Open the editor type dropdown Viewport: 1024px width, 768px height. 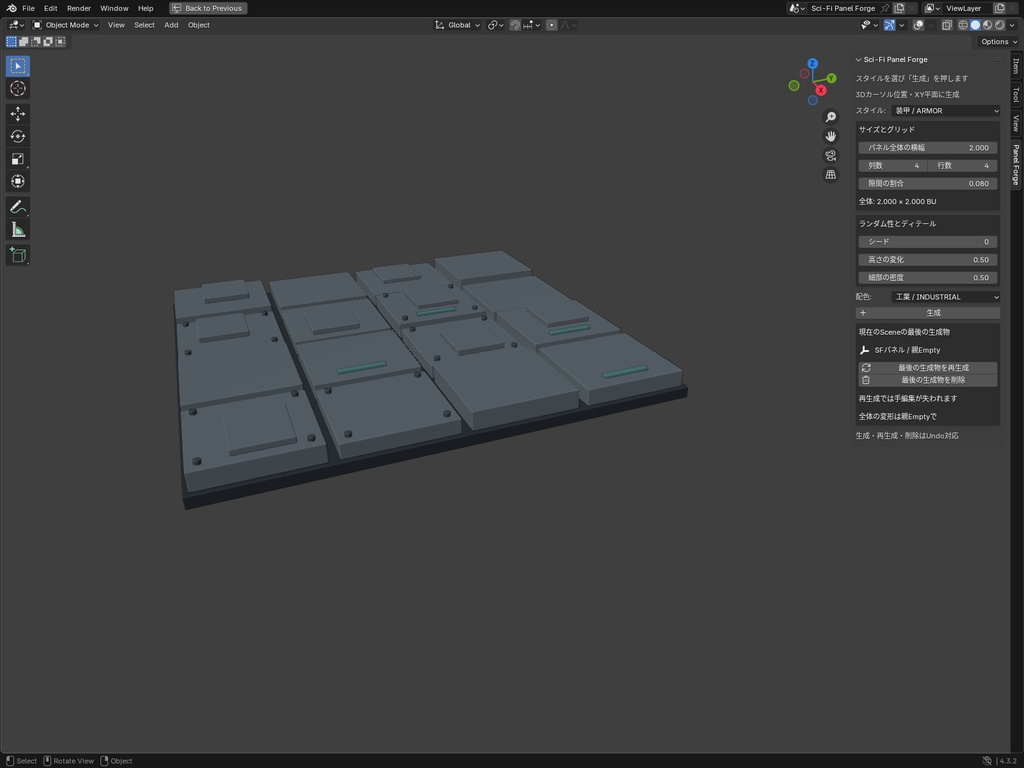pyautogui.click(x=16, y=25)
